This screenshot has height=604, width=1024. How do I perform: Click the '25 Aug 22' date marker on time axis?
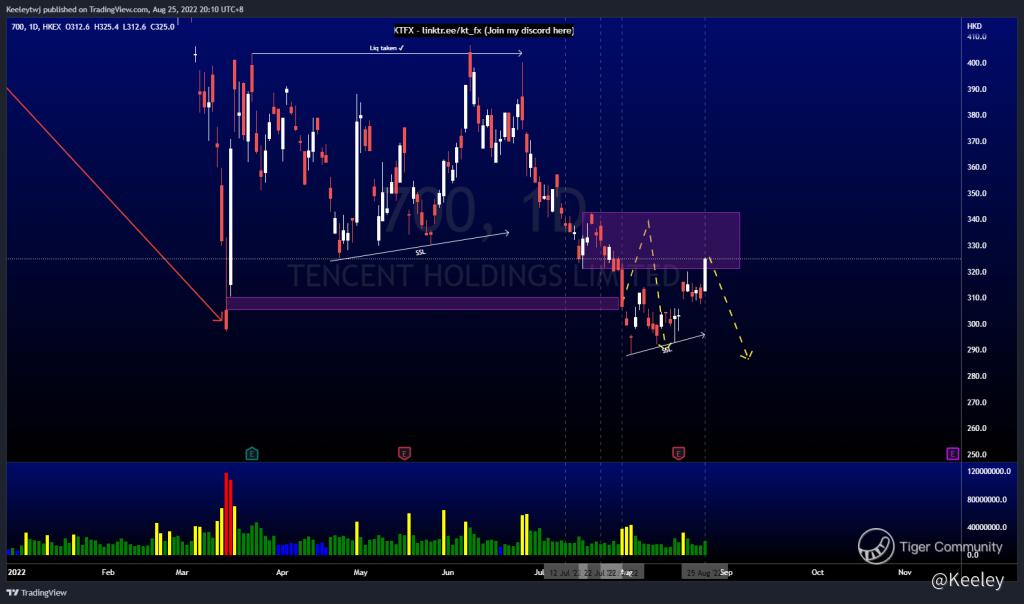(x=704, y=573)
